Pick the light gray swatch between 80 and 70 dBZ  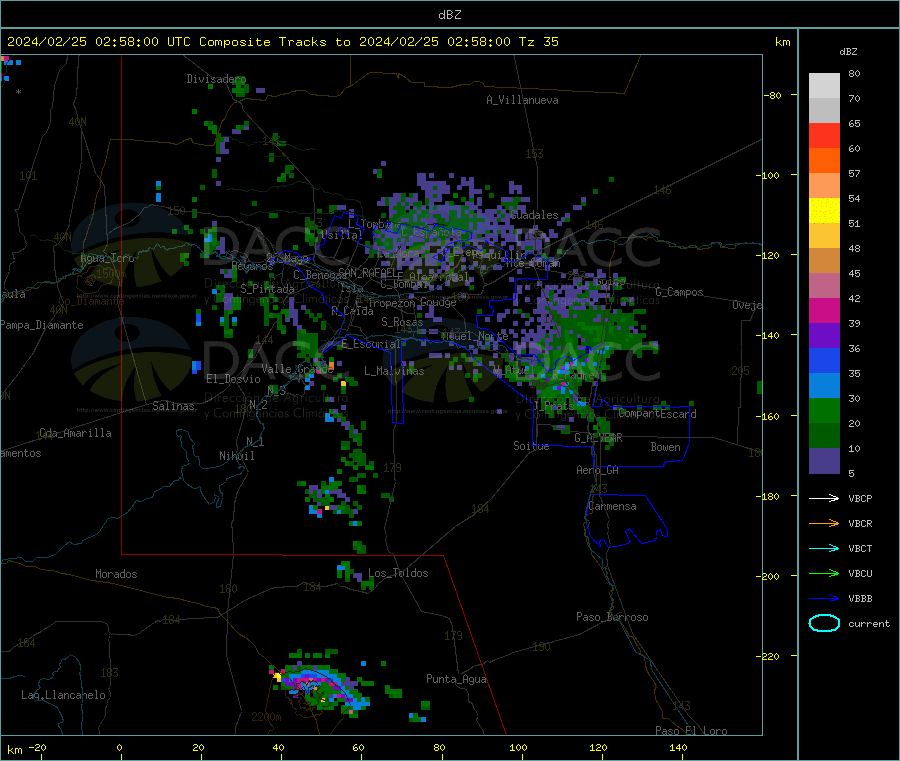tap(824, 86)
